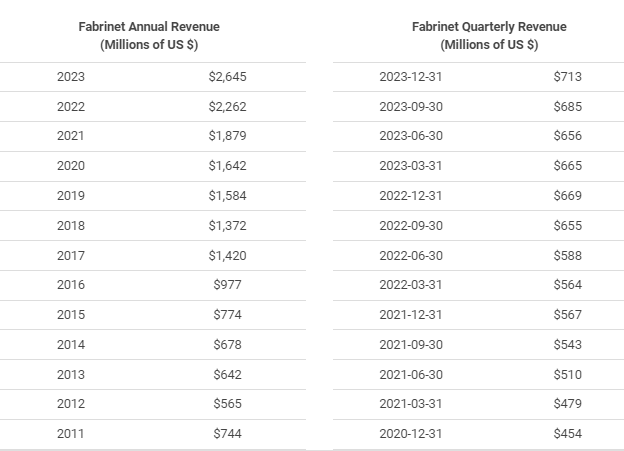This screenshot has width=624, height=451.
Task: Click the $1,879 revenue cell
Action: (228, 136)
